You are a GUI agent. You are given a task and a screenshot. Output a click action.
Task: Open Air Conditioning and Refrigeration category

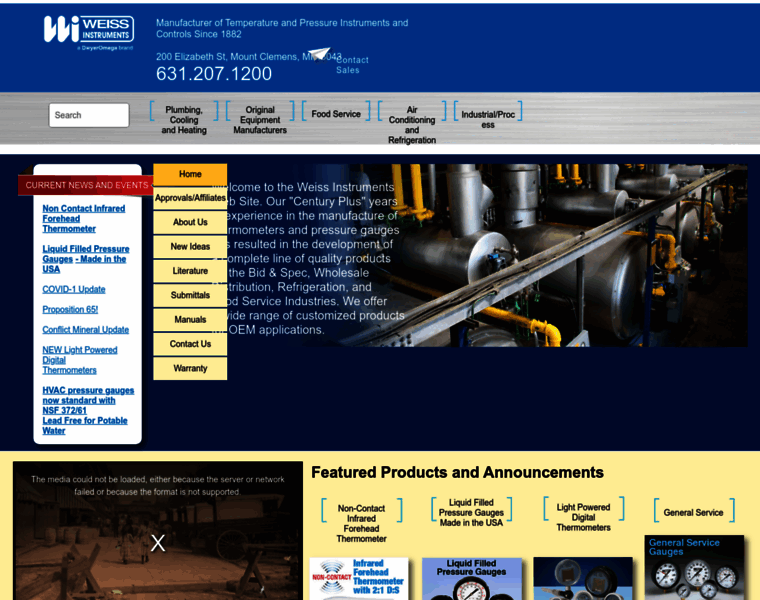[x=412, y=125]
